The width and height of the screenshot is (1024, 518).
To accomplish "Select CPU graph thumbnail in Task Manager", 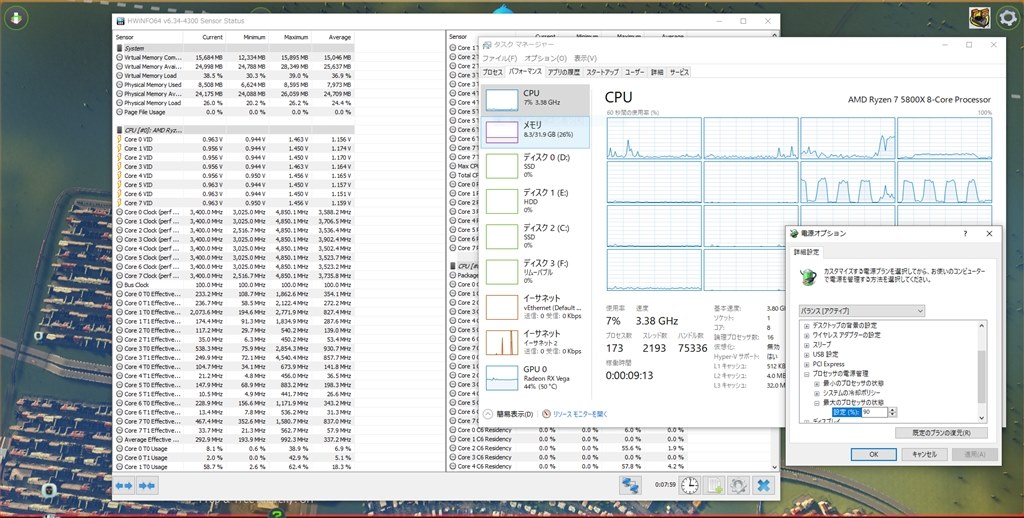I will [x=502, y=100].
